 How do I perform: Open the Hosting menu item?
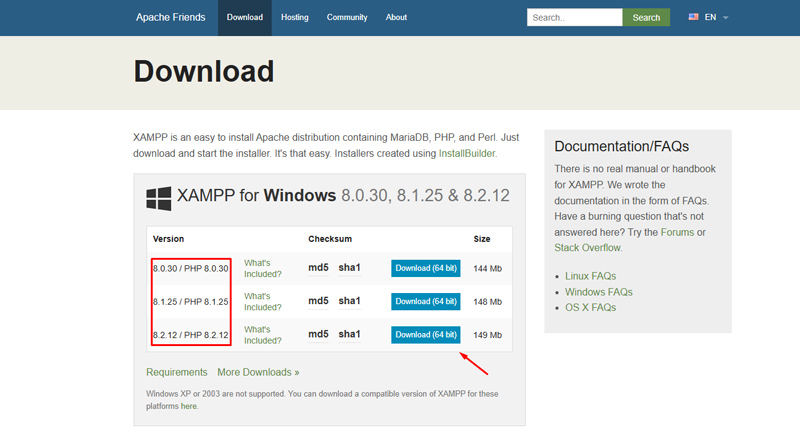click(295, 17)
